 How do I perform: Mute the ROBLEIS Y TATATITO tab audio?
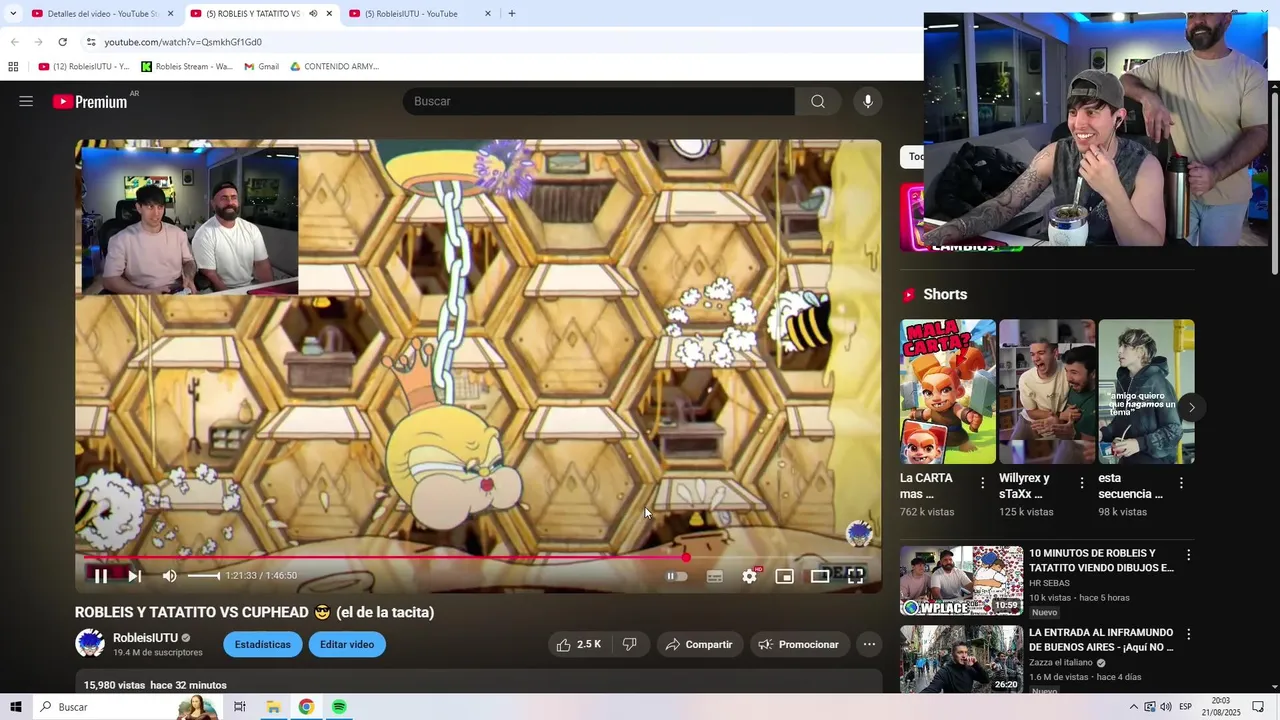tap(313, 14)
